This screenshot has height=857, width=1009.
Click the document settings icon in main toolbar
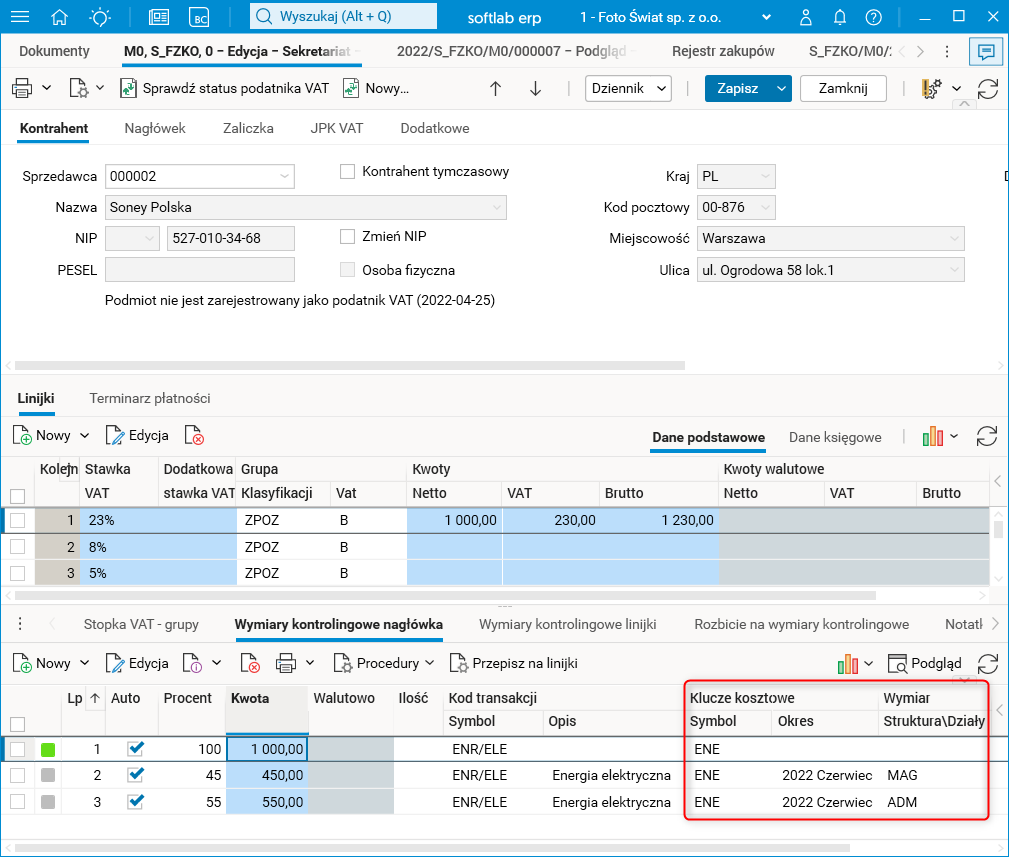[79, 88]
